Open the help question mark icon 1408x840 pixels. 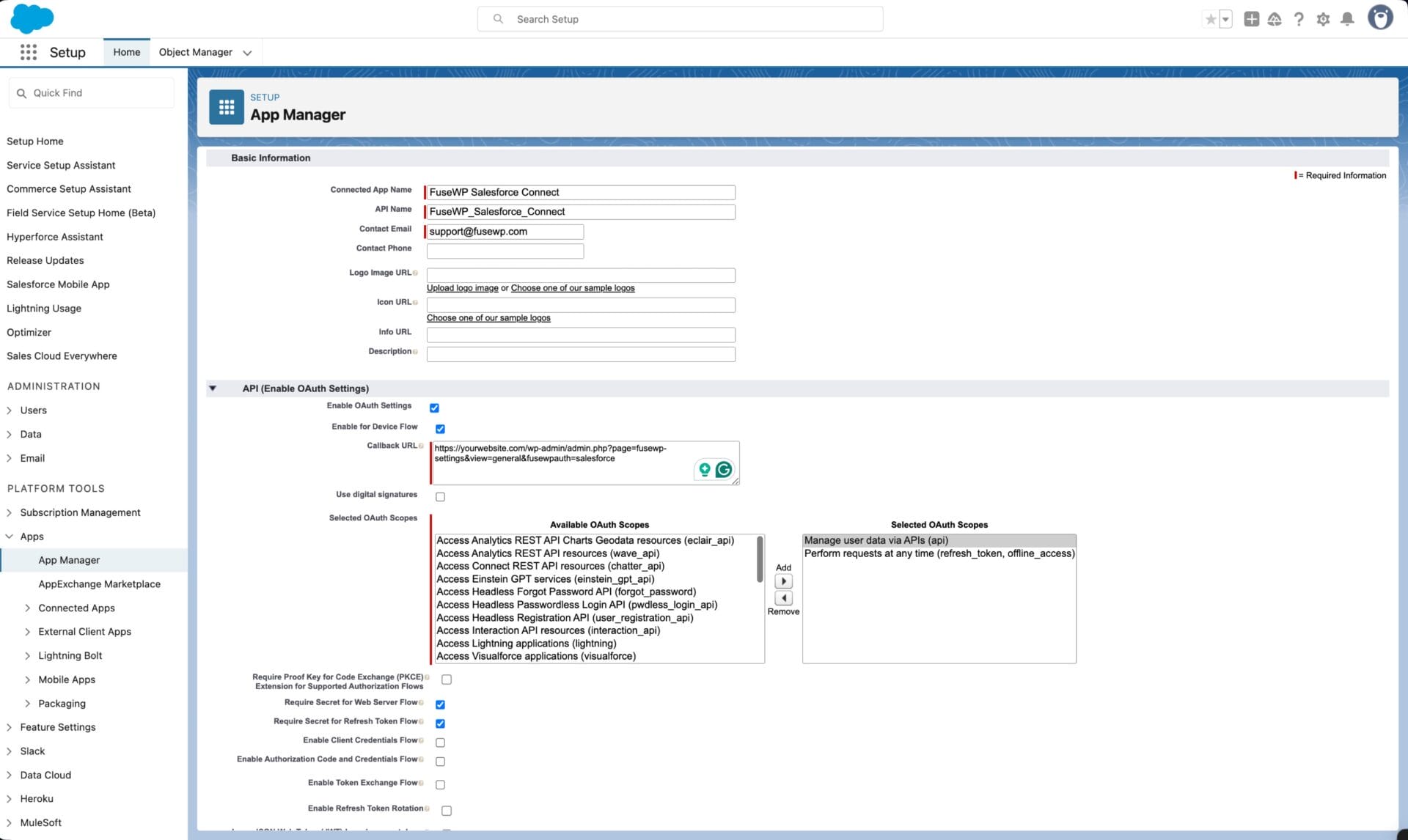click(1299, 19)
